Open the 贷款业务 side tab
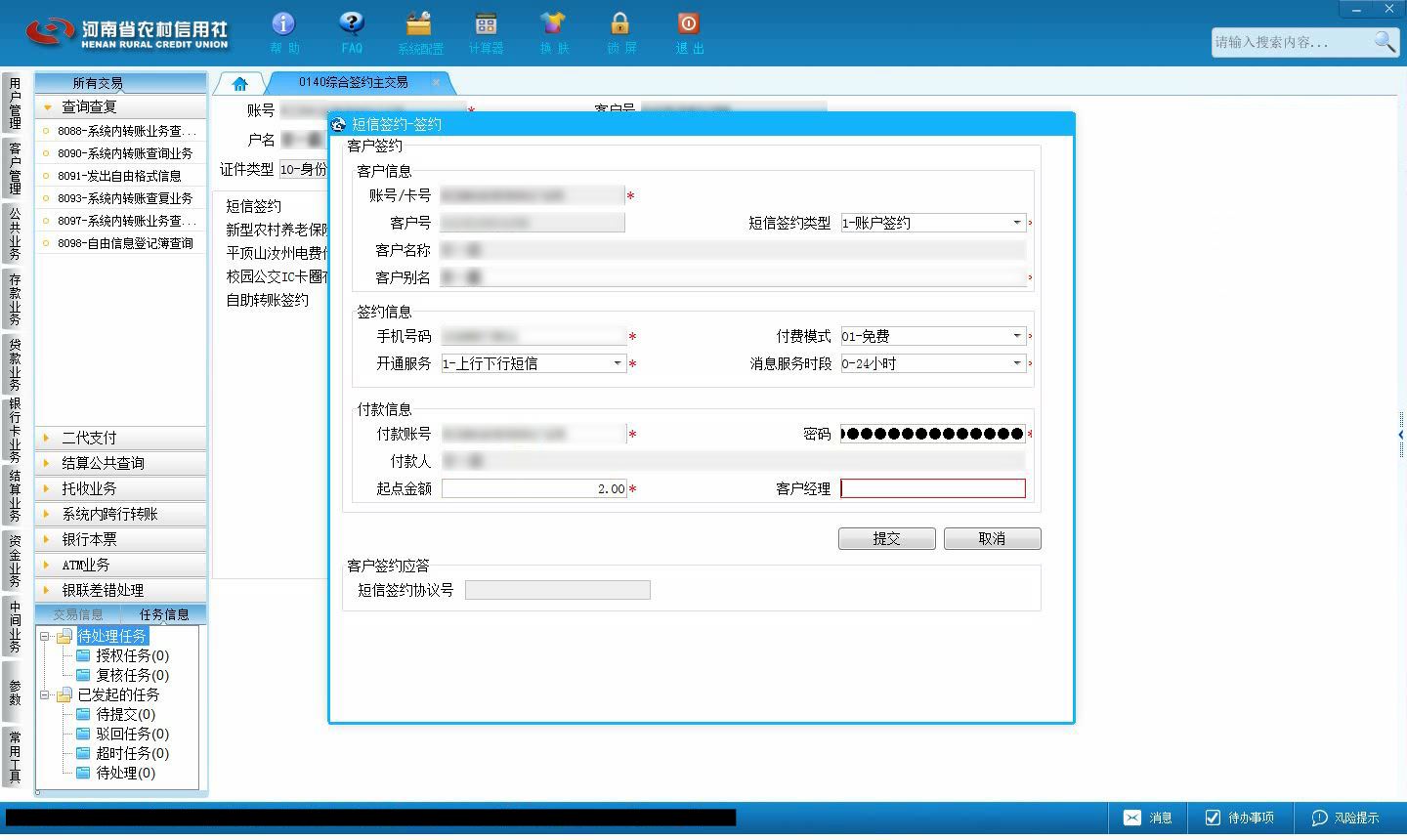The width and height of the screenshot is (1407, 840). 15,364
